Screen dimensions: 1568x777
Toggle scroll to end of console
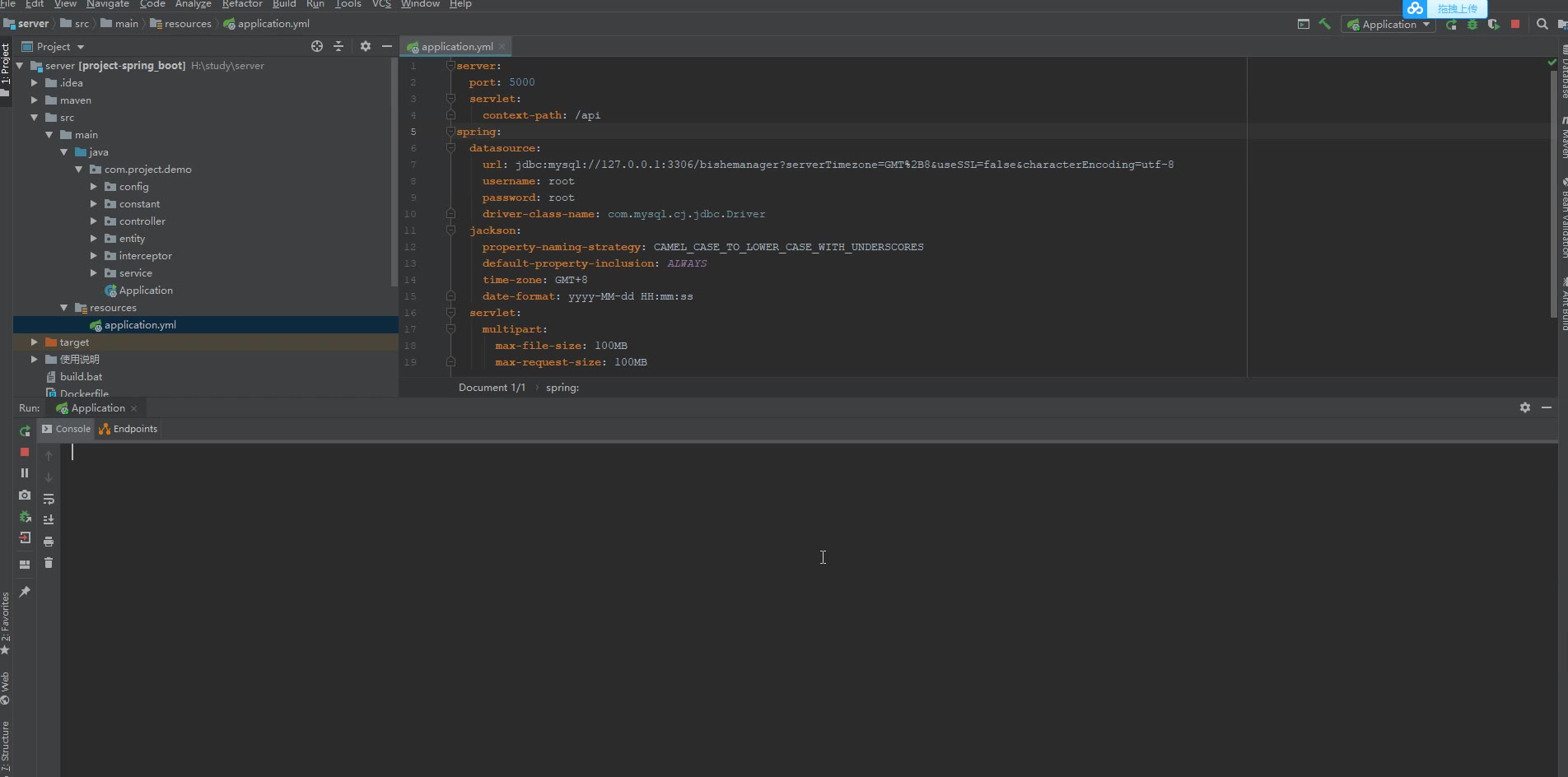point(49,520)
